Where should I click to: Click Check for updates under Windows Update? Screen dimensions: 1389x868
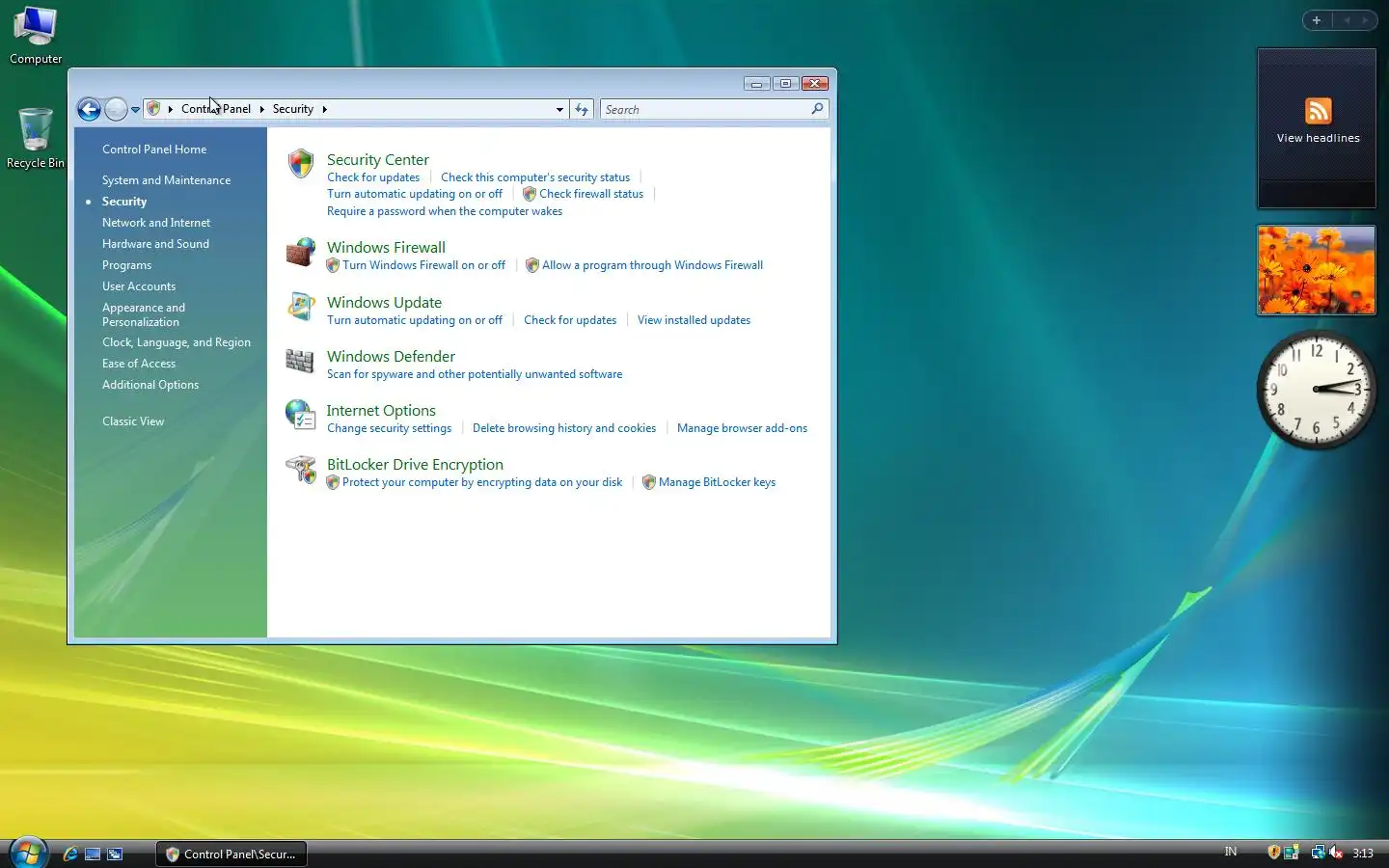pyautogui.click(x=570, y=320)
